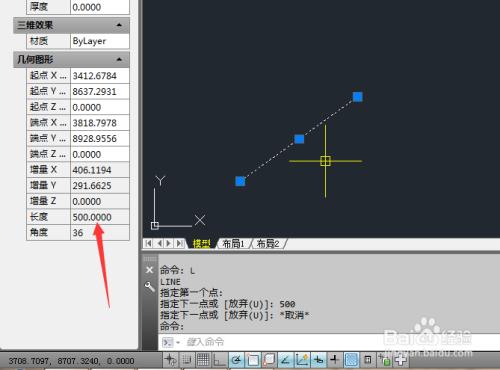The image size is (500, 370).
Task: Toggle Ortho Mode in status bar
Action: [219, 360]
